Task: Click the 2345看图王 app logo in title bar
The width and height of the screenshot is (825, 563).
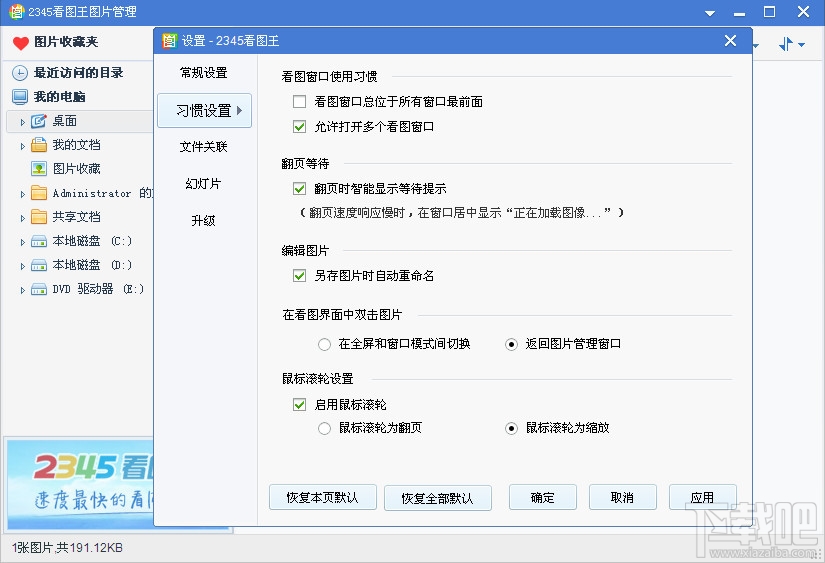Action: pyautogui.click(x=16, y=12)
